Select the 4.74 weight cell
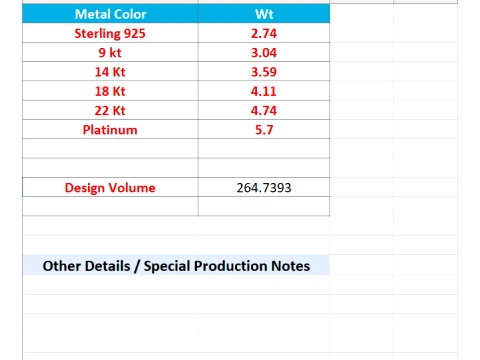The width and height of the screenshot is (480, 360). pyautogui.click(x=264, y=110)
